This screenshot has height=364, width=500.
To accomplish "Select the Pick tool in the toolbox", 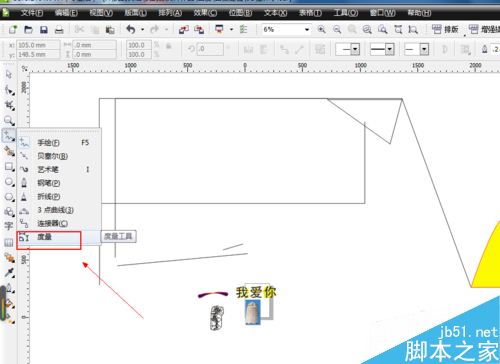I will (9, 74).
